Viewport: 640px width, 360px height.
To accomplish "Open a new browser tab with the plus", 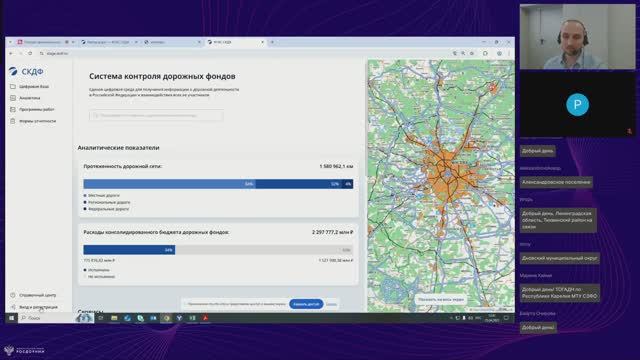I will click(x=272, y=42).
